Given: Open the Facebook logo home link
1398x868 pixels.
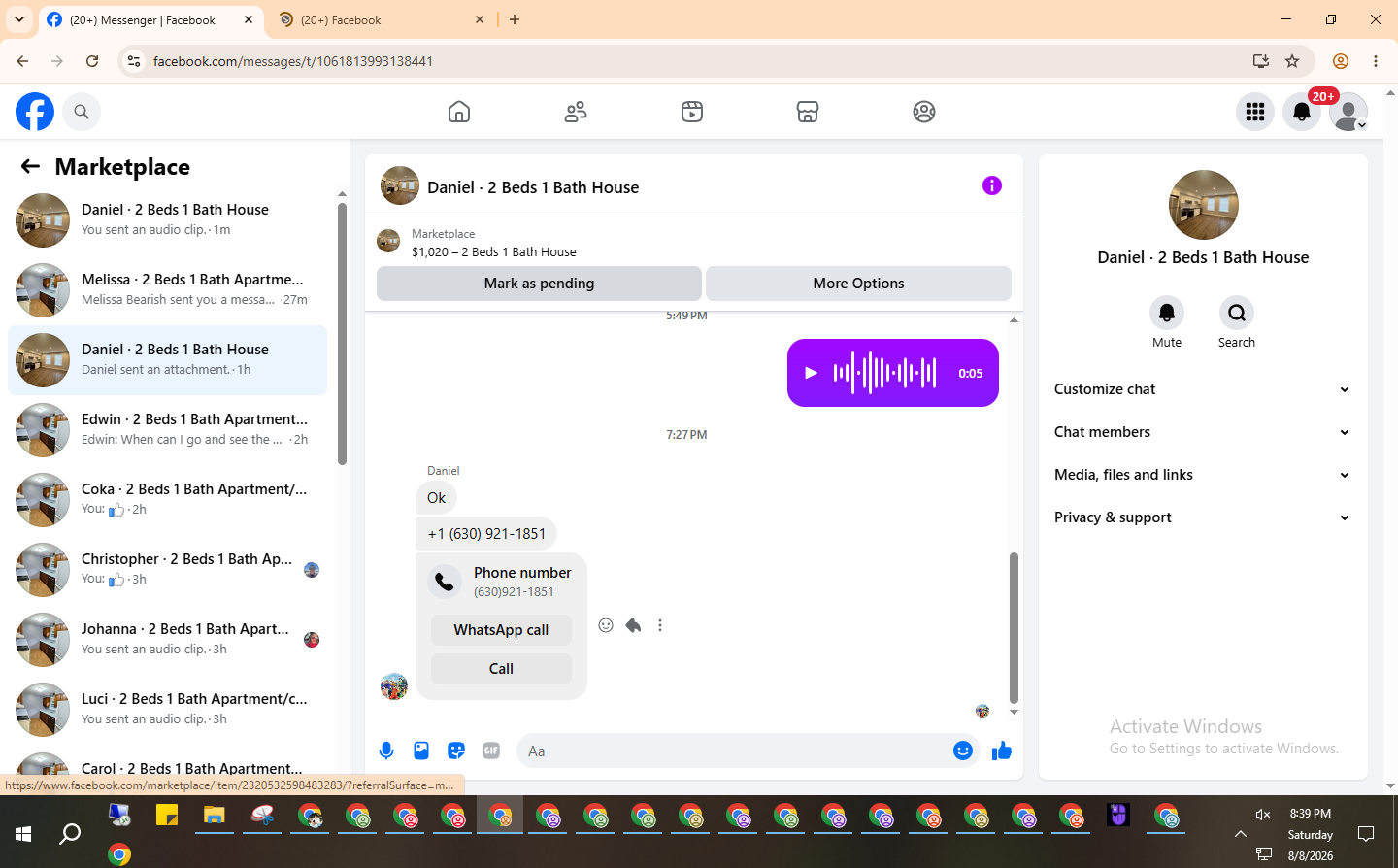Looking at the screenshot, I should [x=35, y=112].
